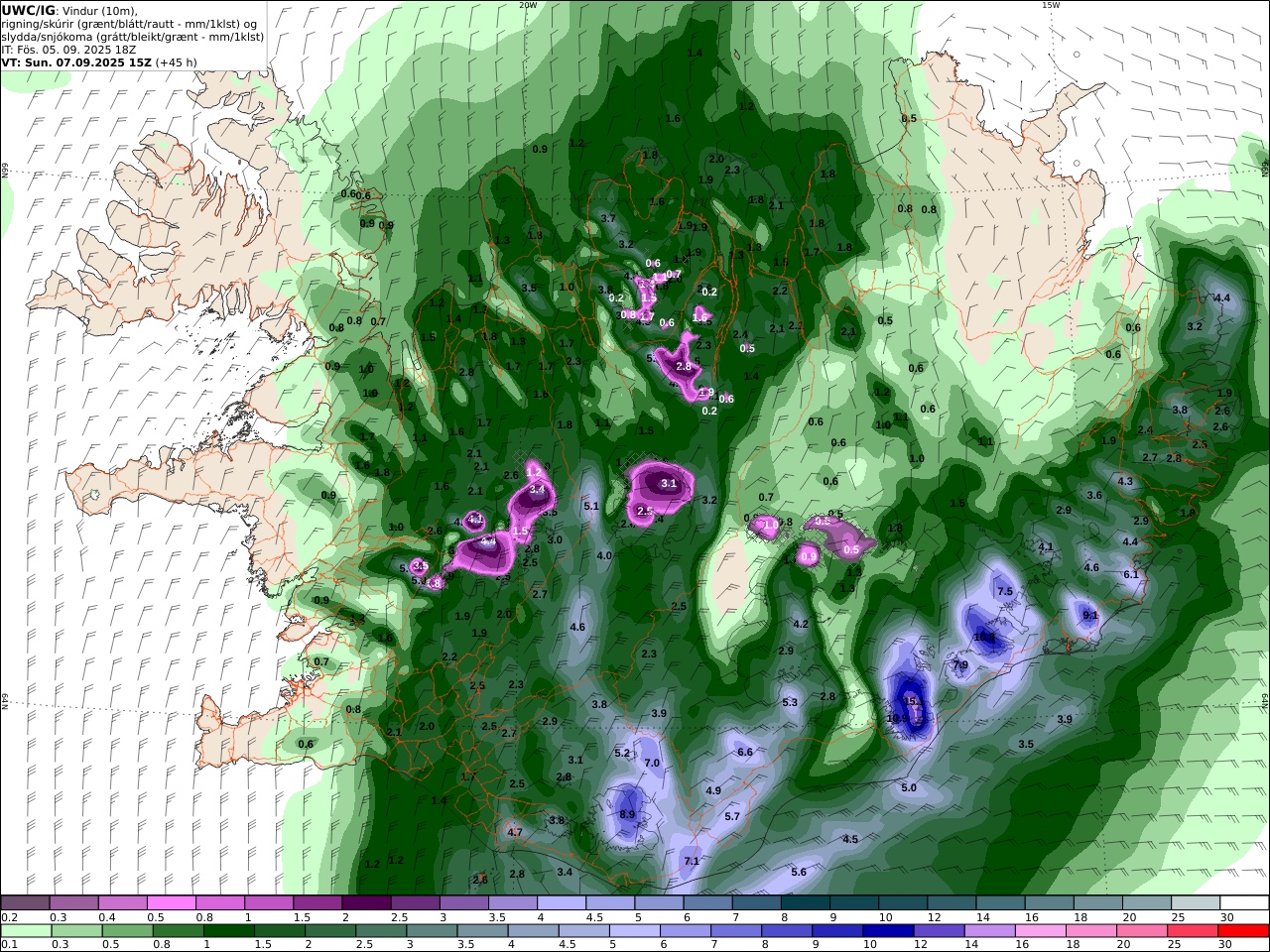Click the '7.0' rain value on the map
This screenshot has width=1270, height=952.
[652, 764]
